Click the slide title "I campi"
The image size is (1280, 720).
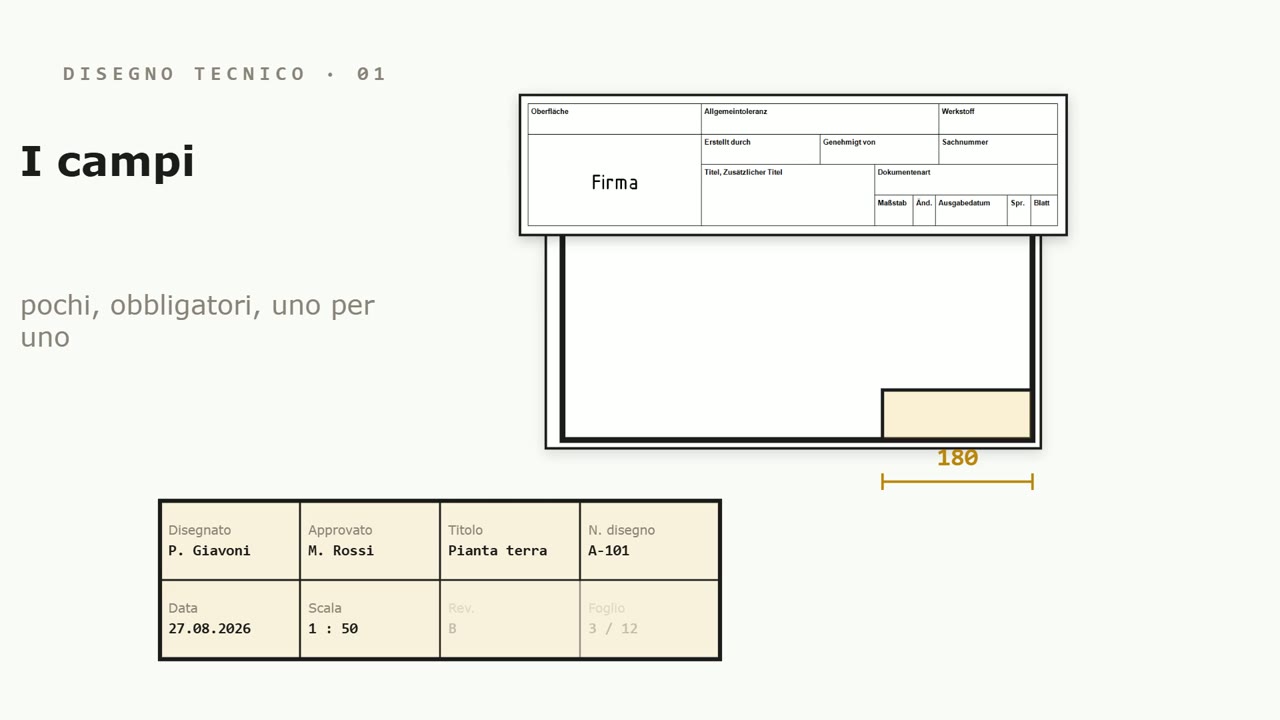tap(107, 161)
